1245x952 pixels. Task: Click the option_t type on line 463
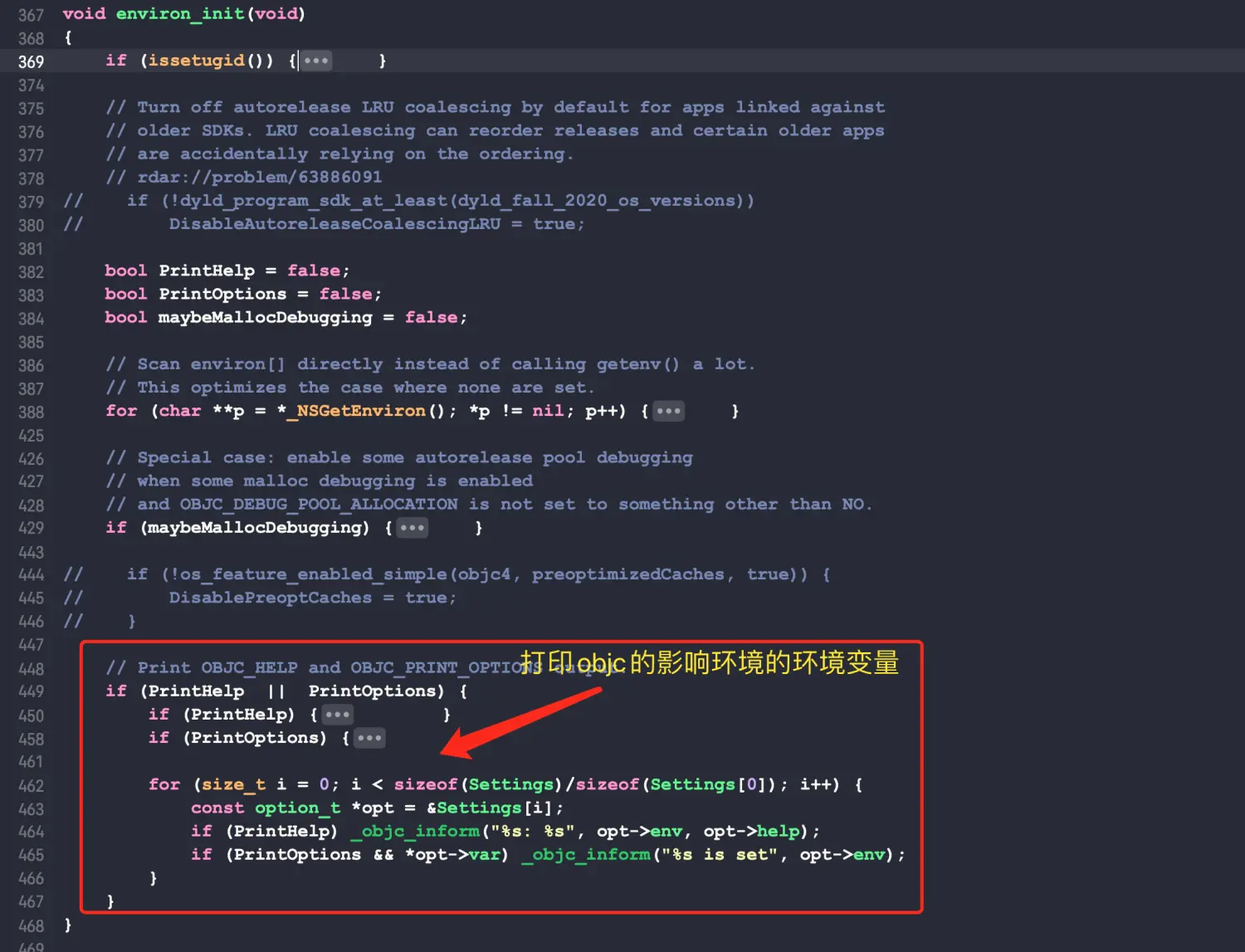tap(297, 808)
